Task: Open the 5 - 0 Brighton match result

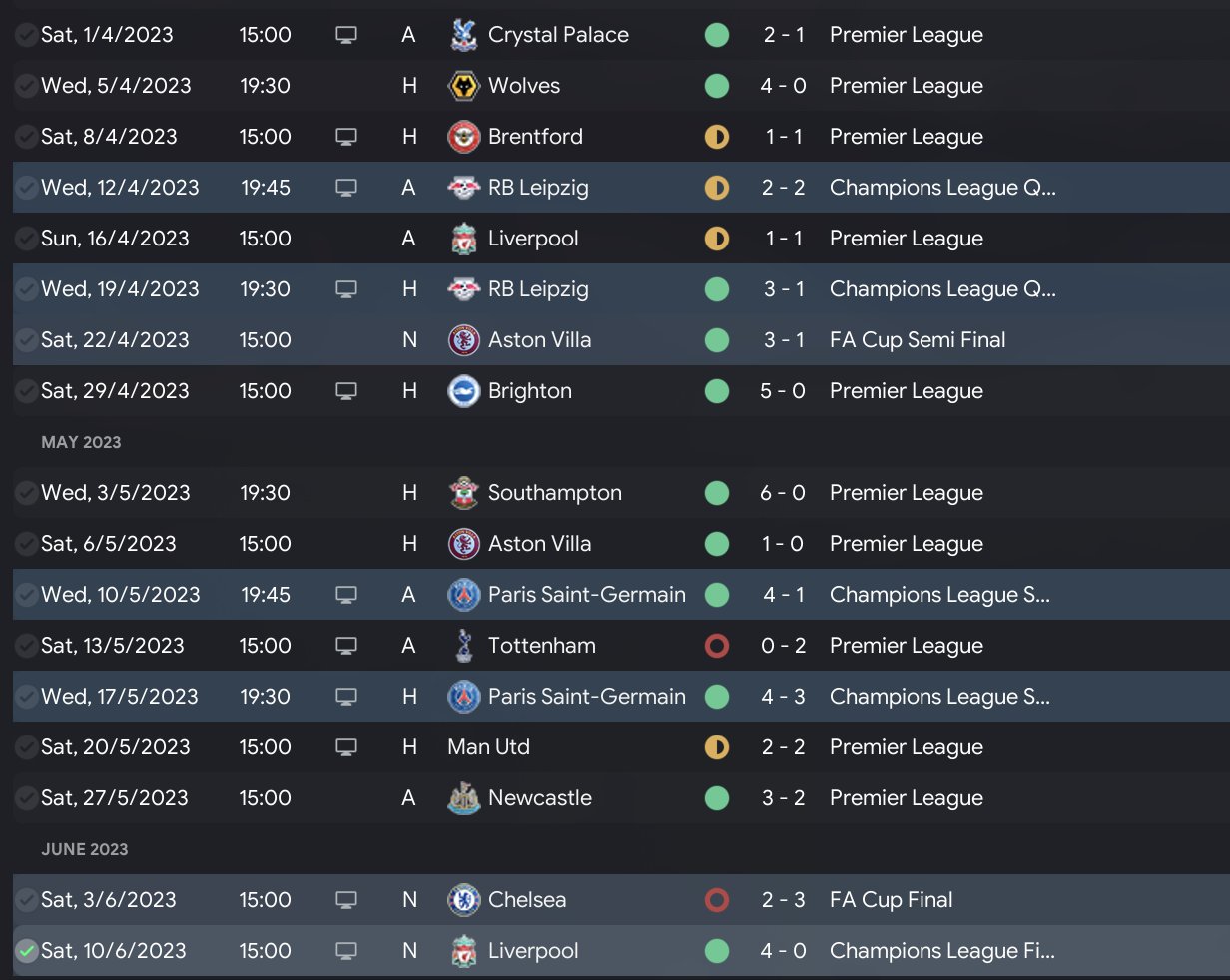Action: point(783,391)
